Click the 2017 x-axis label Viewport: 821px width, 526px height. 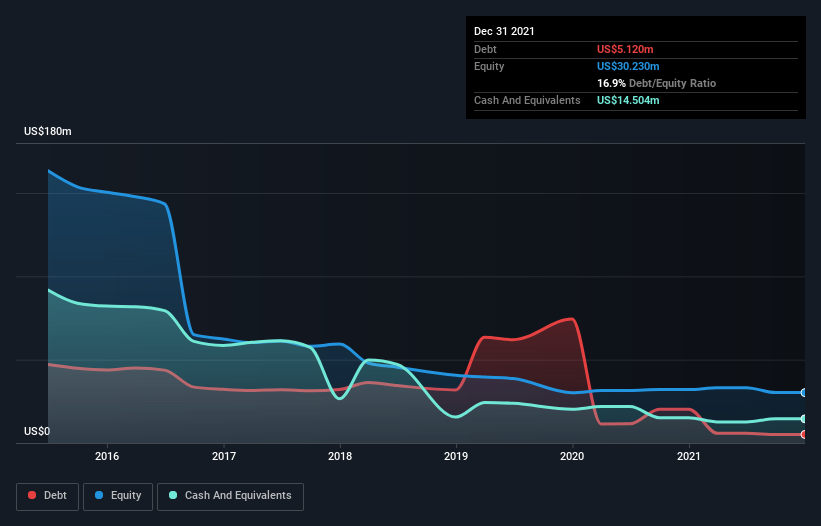pos(224,456)
